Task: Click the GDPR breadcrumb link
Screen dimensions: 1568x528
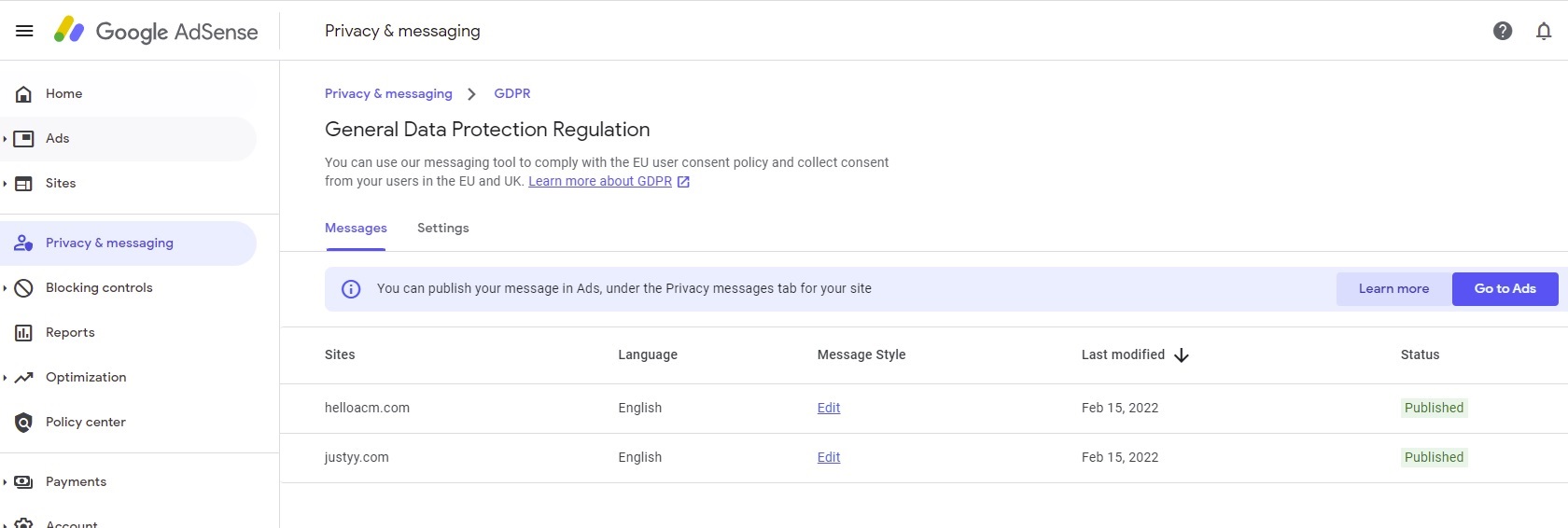Action: (x=512, y=93)
